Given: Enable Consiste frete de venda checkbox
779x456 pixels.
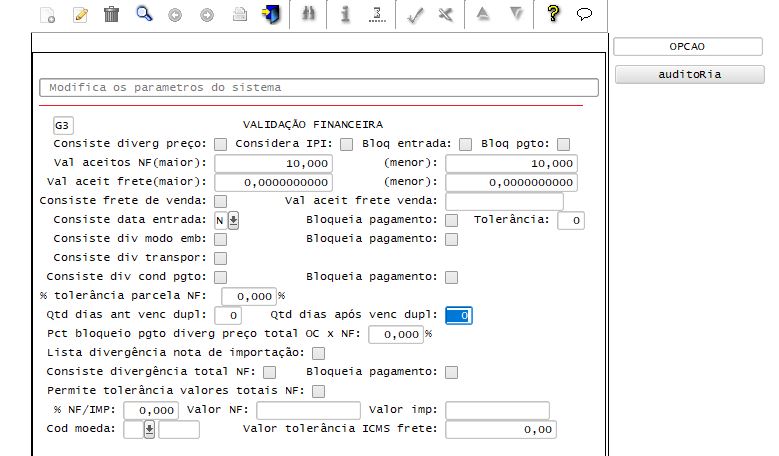Looking at the screenshot, I should pyautogui.click(x=221, y=201).
